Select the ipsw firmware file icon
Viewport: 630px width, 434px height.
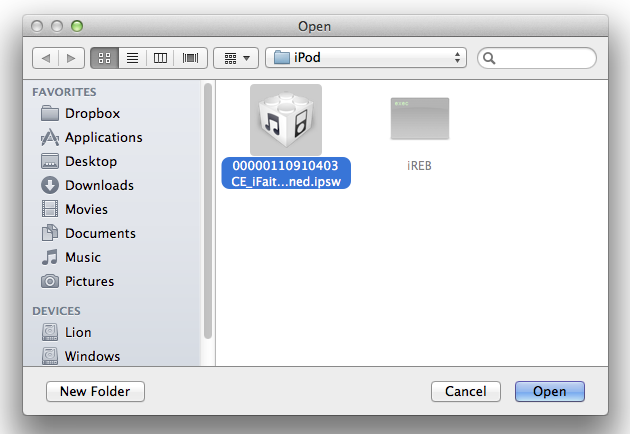pyautogui.click(x=286, y=120)
